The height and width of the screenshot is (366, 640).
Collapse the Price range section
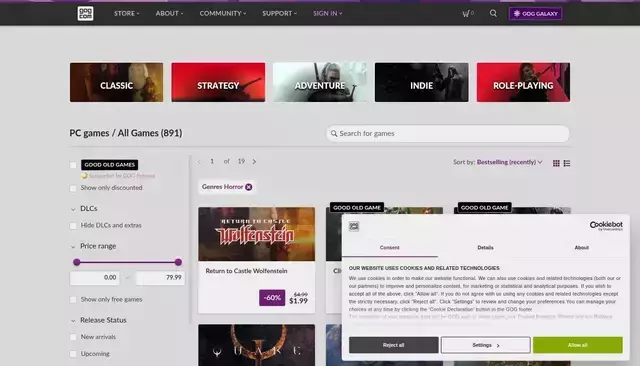tap(94, 246)
